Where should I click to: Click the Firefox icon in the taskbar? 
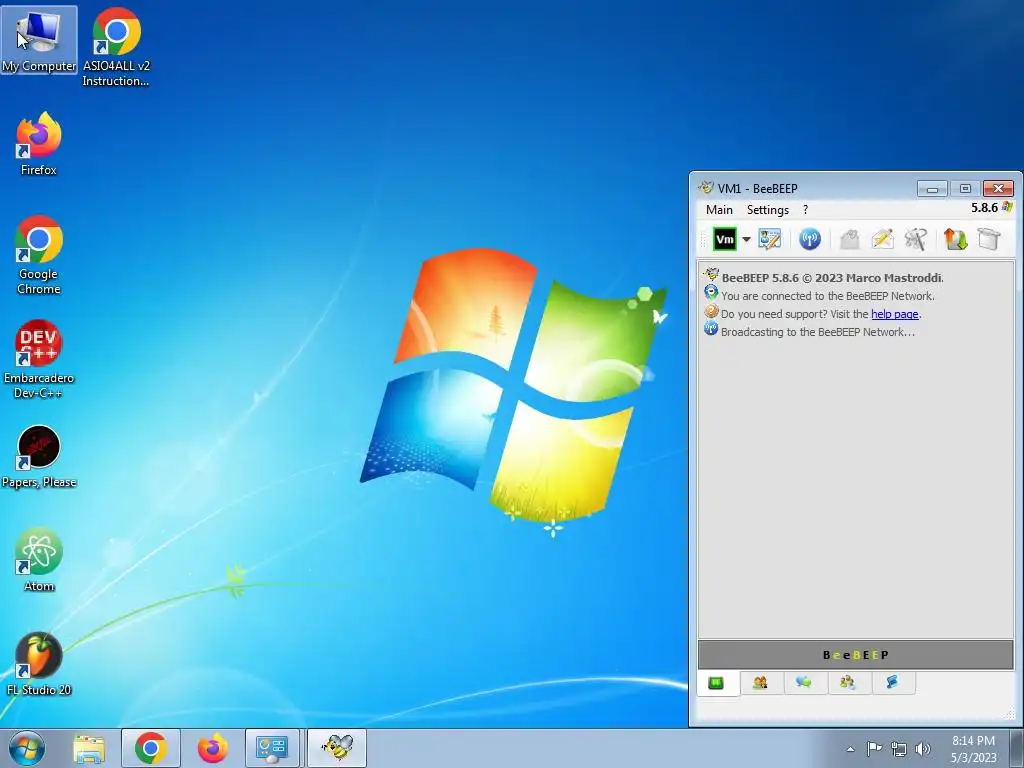tap(212, 748)
